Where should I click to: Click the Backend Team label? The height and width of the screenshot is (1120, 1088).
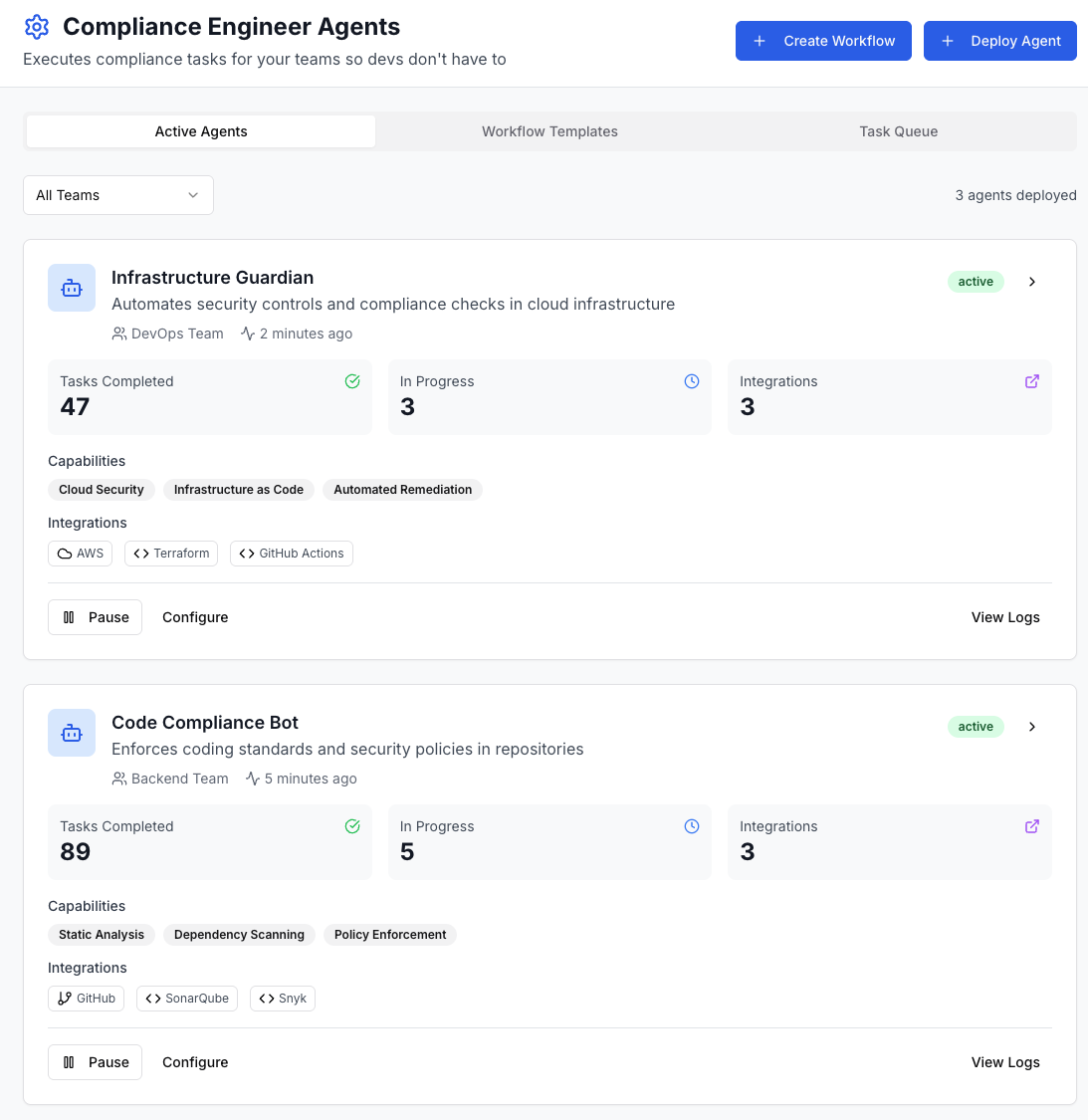180,779
